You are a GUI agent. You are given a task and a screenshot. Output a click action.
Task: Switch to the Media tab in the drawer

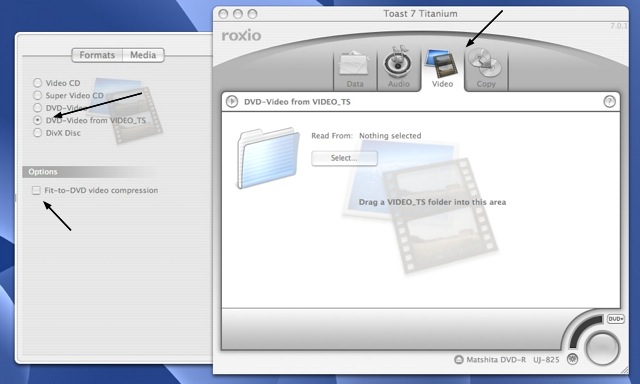[x=143, y=55]
